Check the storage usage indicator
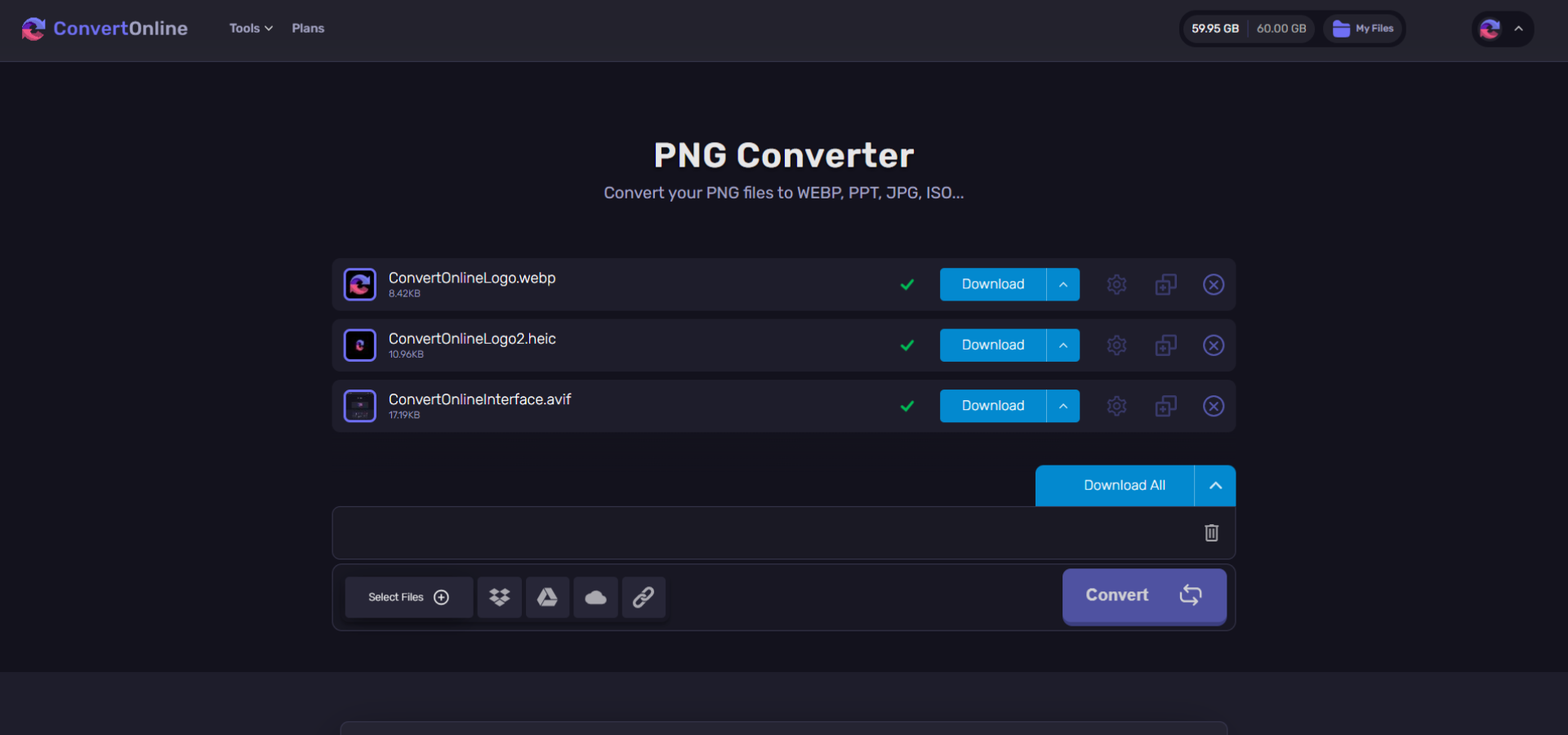The width and height of the screenshot is (1568, 735). (1248, 28)
